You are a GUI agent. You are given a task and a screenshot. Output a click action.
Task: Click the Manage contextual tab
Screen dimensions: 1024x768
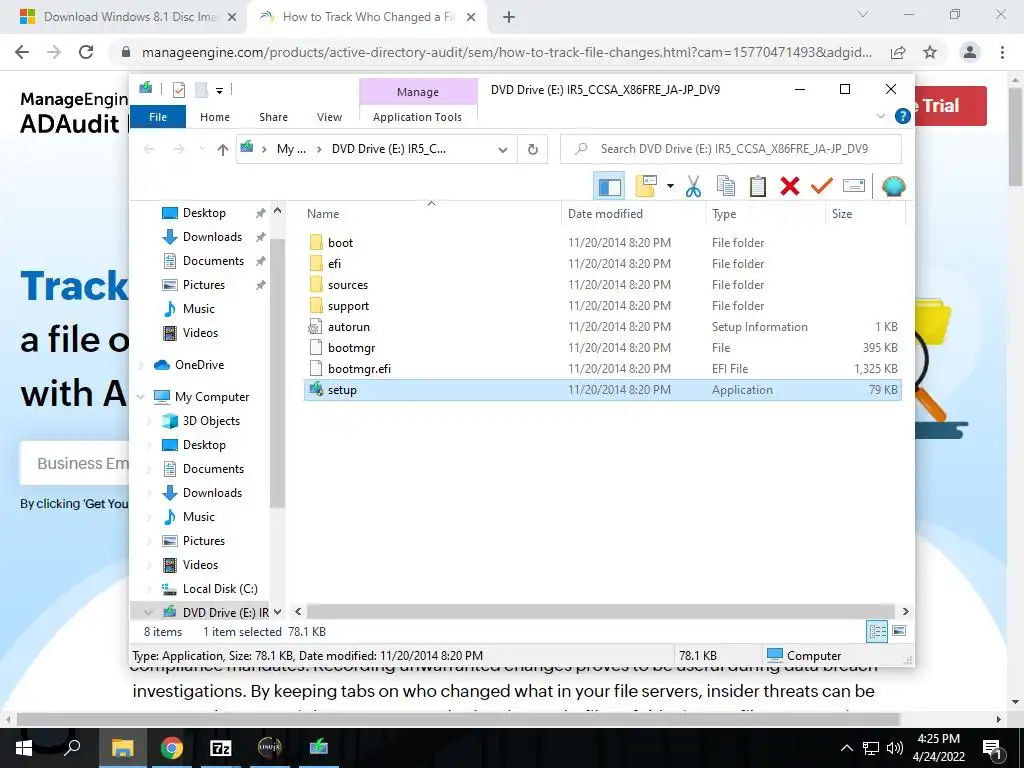point(418,92)
